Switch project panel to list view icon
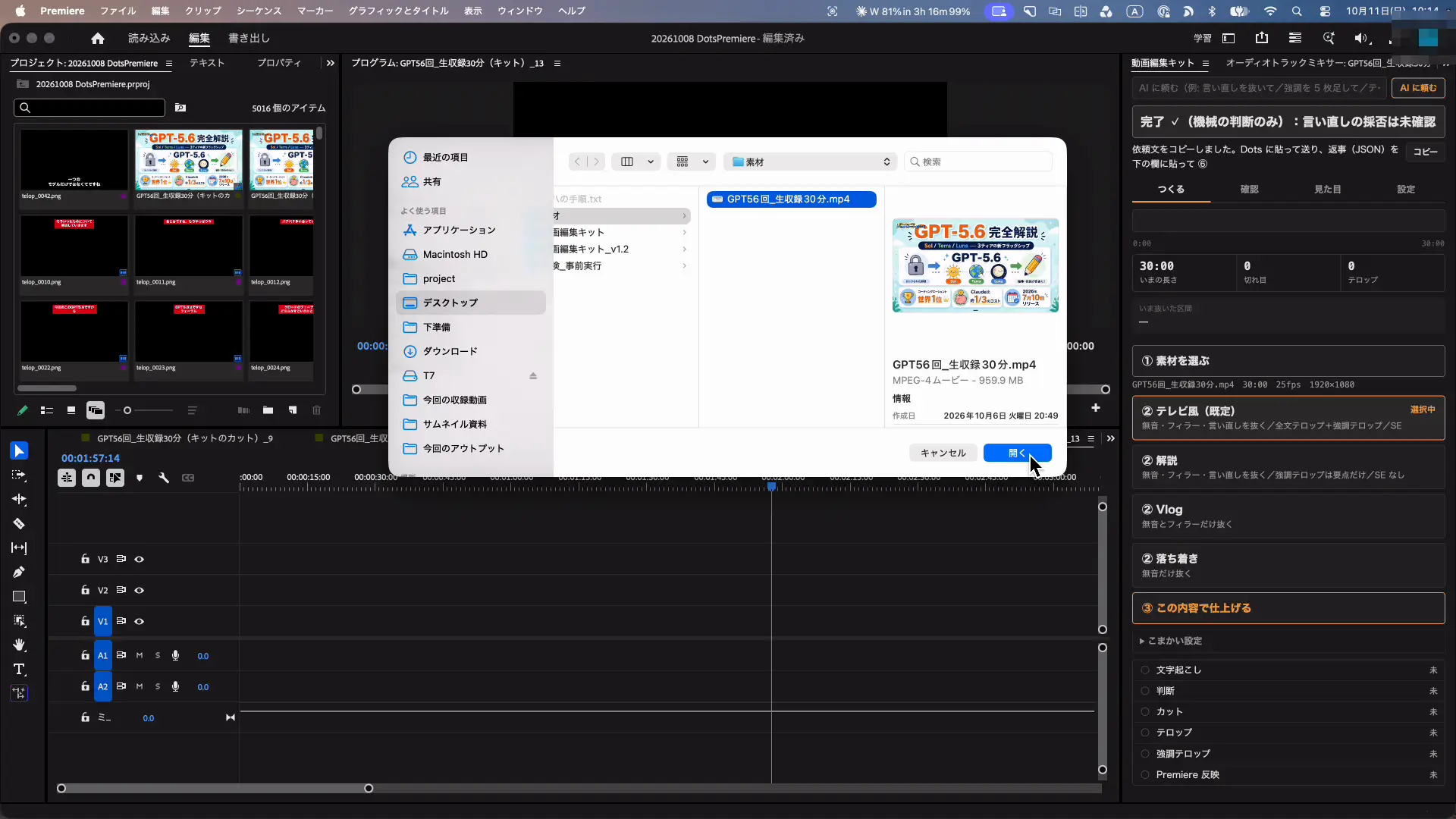 click(x=46, y=410)
